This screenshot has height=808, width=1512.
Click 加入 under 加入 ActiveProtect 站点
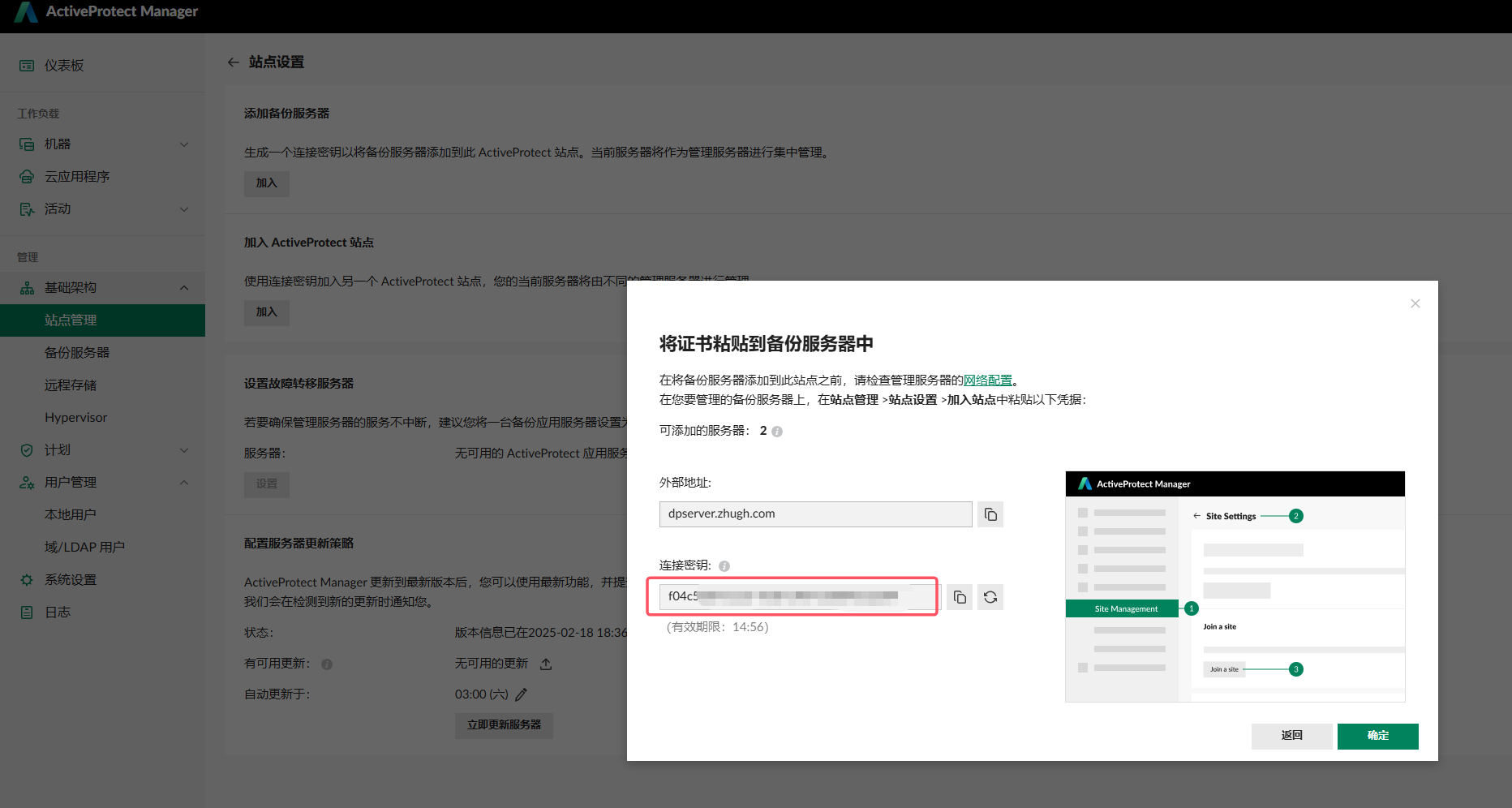[x=267, y=312]
